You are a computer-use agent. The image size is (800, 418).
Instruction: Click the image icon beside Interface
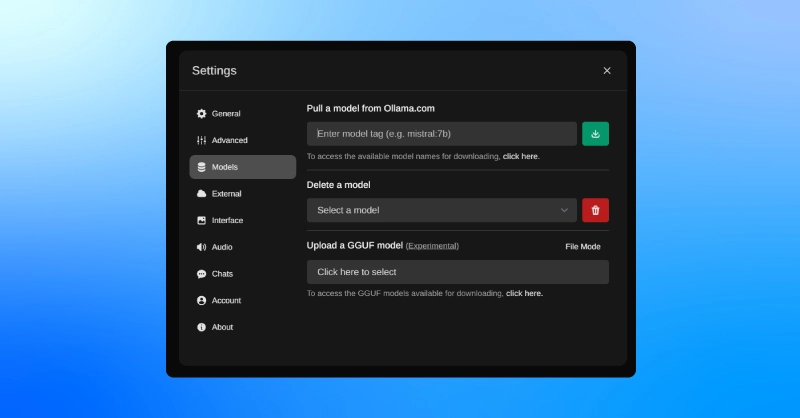[x=202, y=220]
